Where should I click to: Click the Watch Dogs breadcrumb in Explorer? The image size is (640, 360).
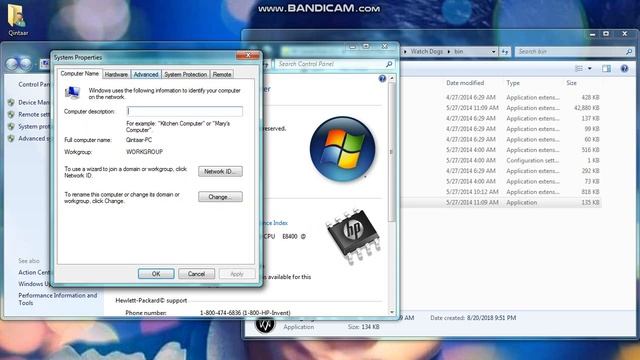coord(427,52)
